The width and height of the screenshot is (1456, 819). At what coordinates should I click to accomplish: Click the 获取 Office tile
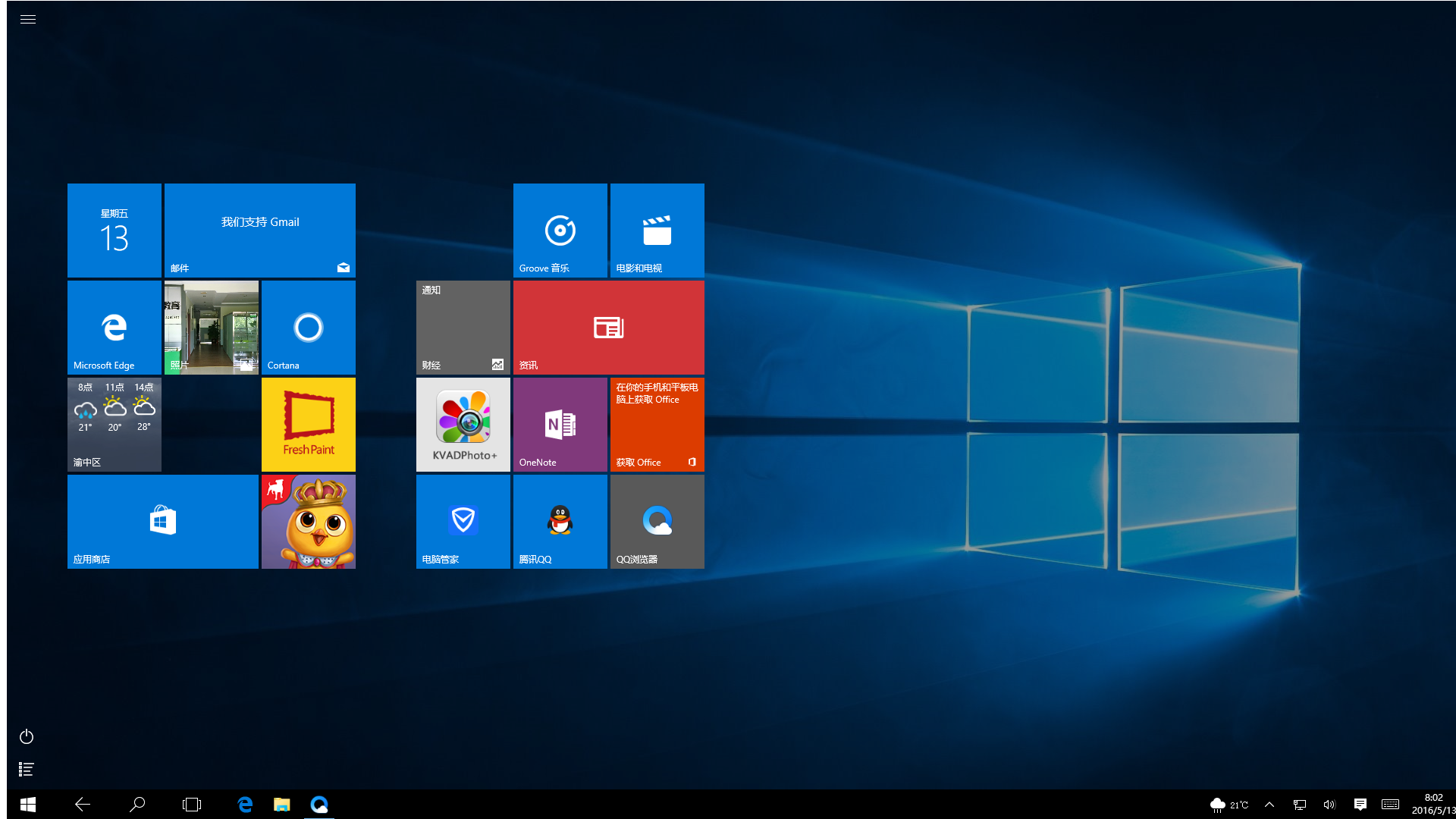tap(657, 425)
